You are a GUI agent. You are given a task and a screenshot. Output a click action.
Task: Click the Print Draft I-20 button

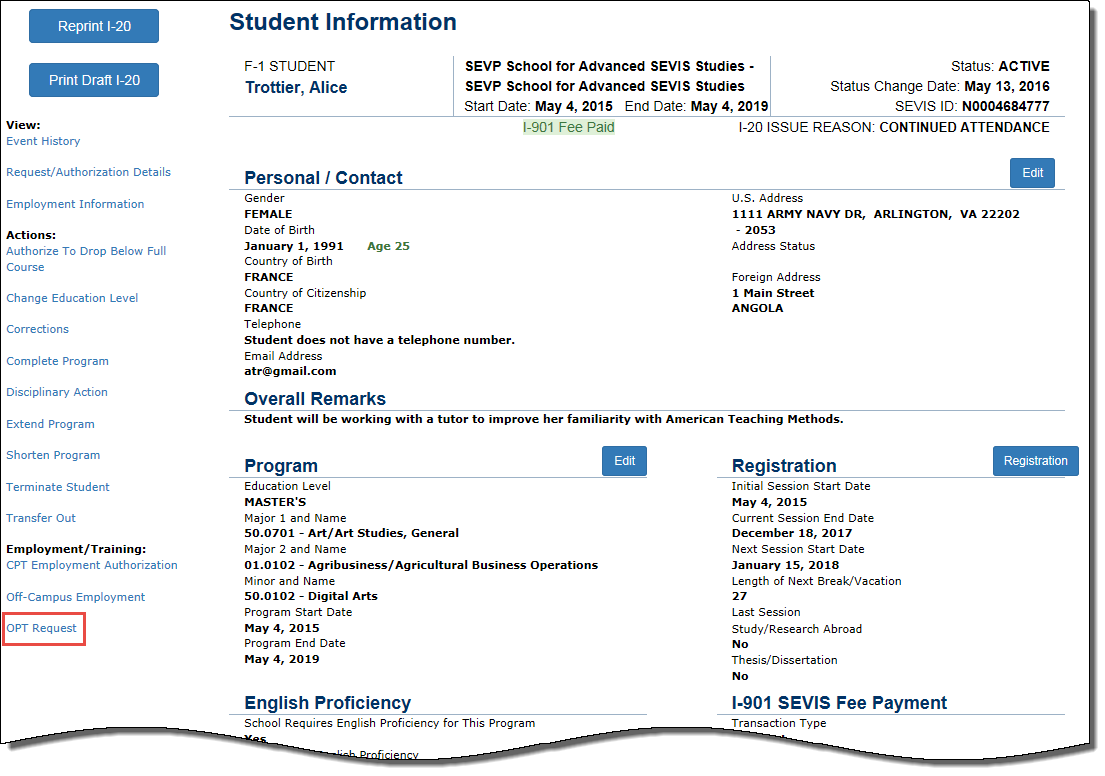(94, 80)
